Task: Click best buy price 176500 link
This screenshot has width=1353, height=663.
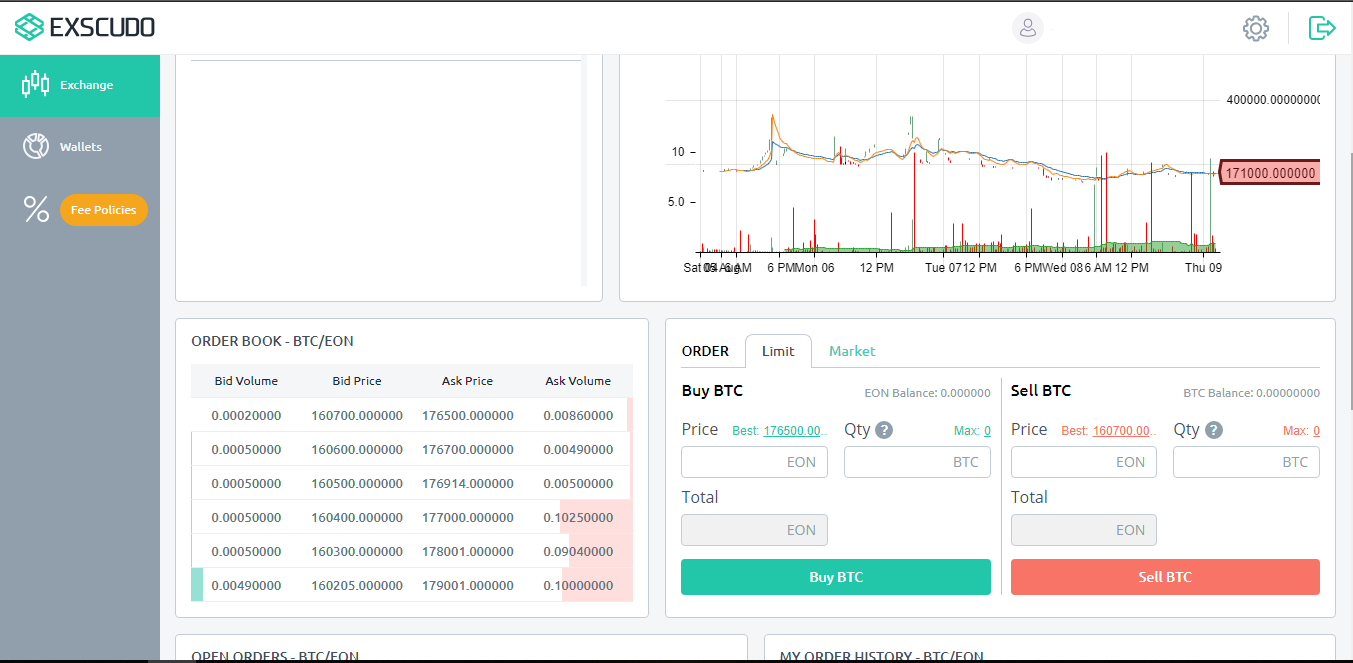Action: (795, 431)
